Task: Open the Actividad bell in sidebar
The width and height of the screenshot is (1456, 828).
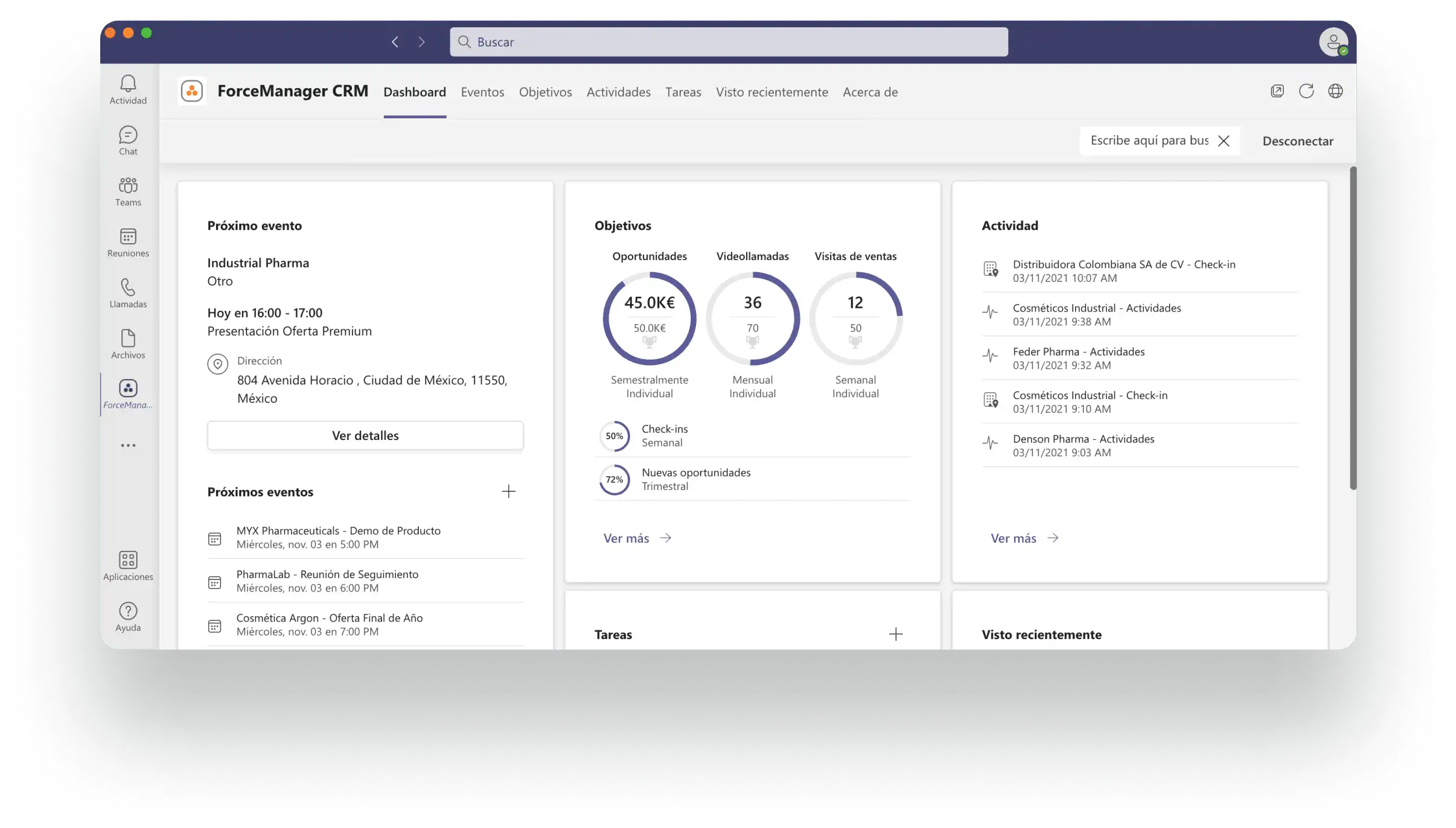Action: click(128, 89)
